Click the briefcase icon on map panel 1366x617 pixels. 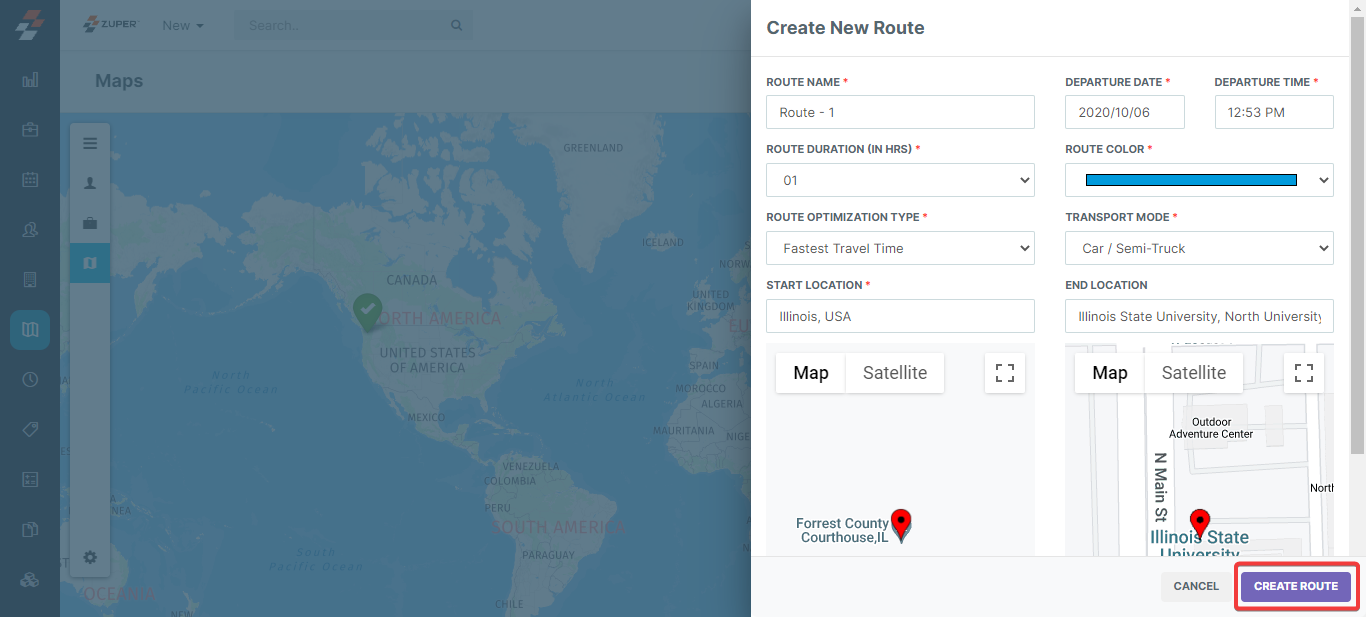[x=90, y=223]
